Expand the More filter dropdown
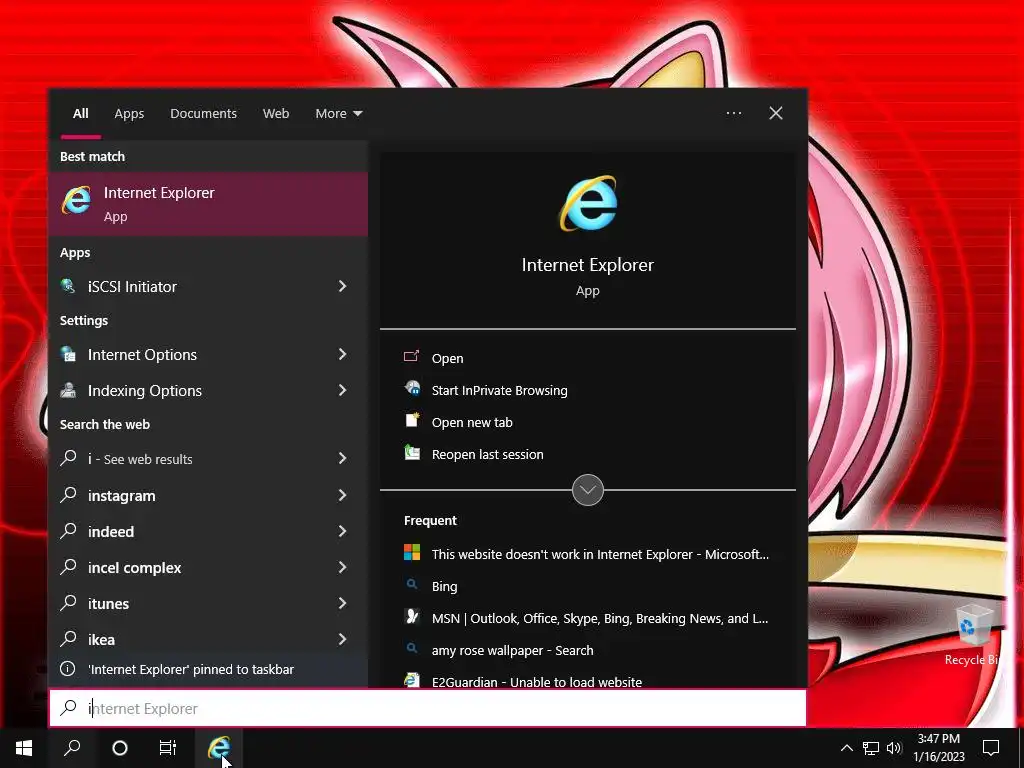 pyautogui.click(x=338, y=114)
